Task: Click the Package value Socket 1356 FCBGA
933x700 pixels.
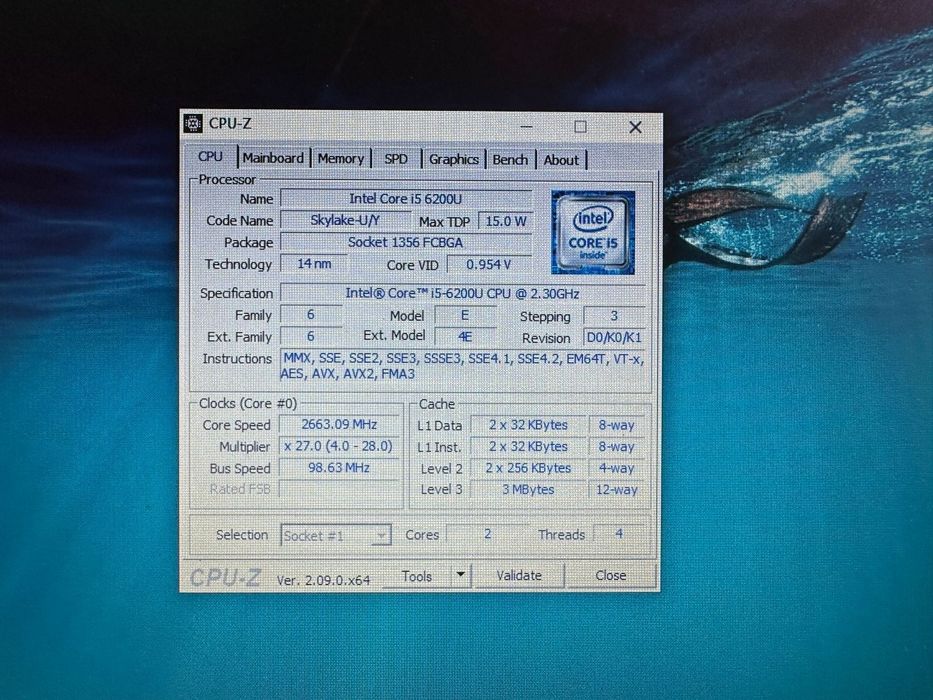Action: click(406, 242)
